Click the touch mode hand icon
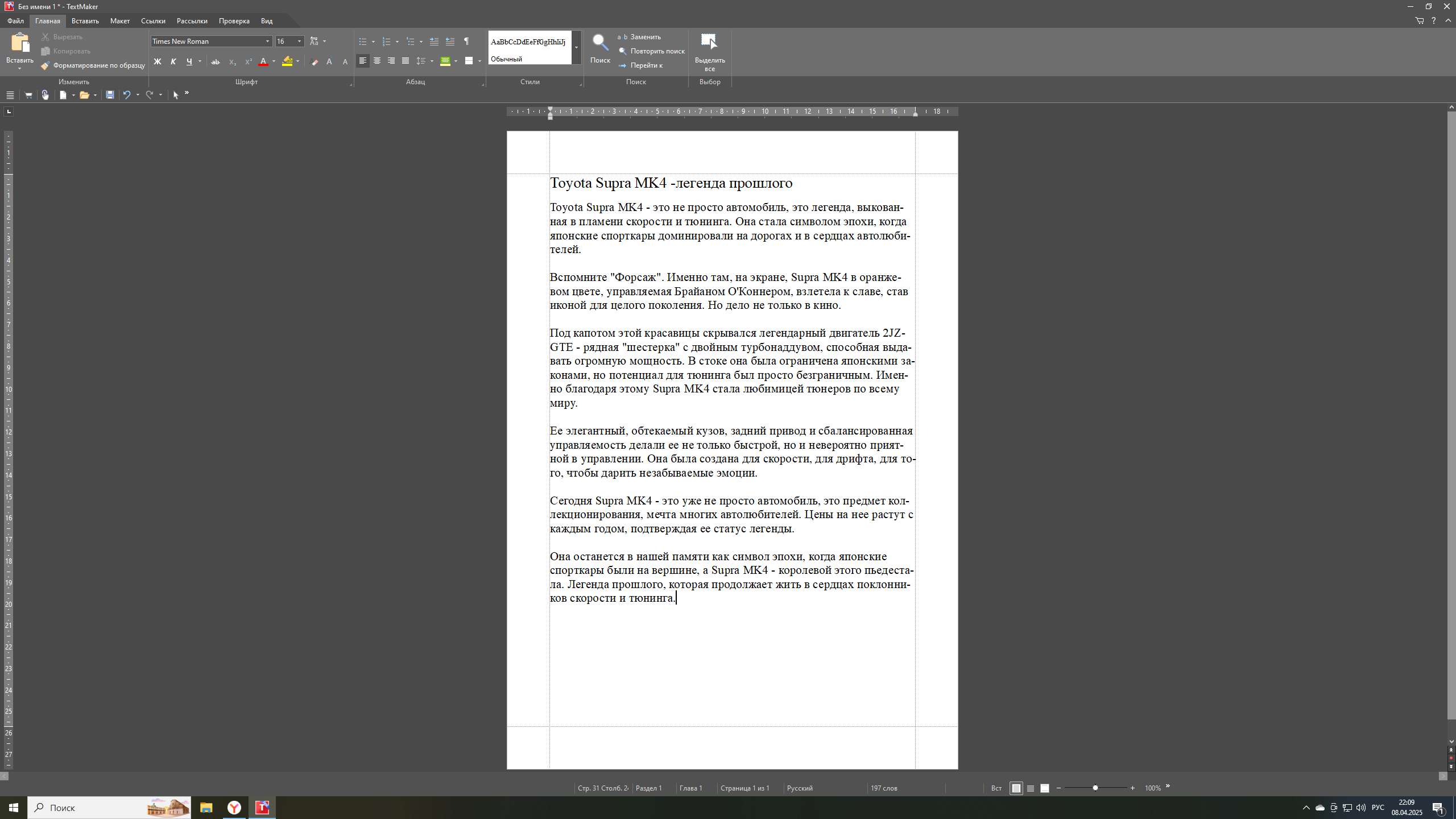Screen dimensions: 1456x819 click(45, 95)
